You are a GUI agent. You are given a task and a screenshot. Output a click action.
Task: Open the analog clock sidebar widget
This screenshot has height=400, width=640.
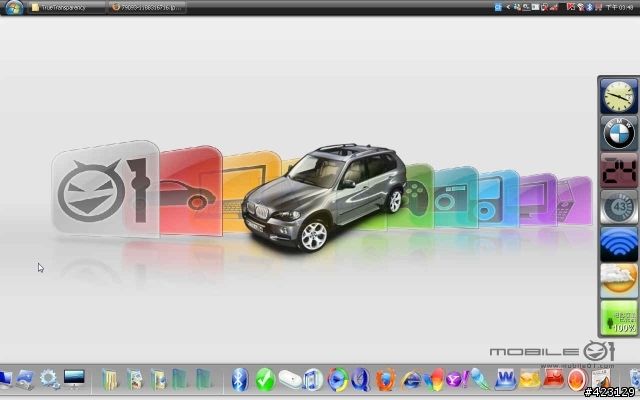(619, 96)
